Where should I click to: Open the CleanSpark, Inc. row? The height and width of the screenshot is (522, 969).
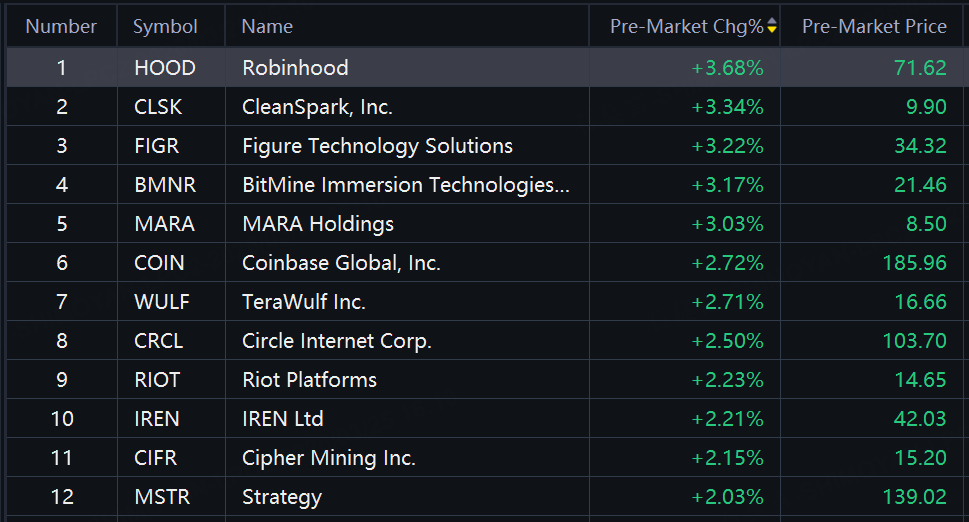pyautogui.click(x=317, y=107)
